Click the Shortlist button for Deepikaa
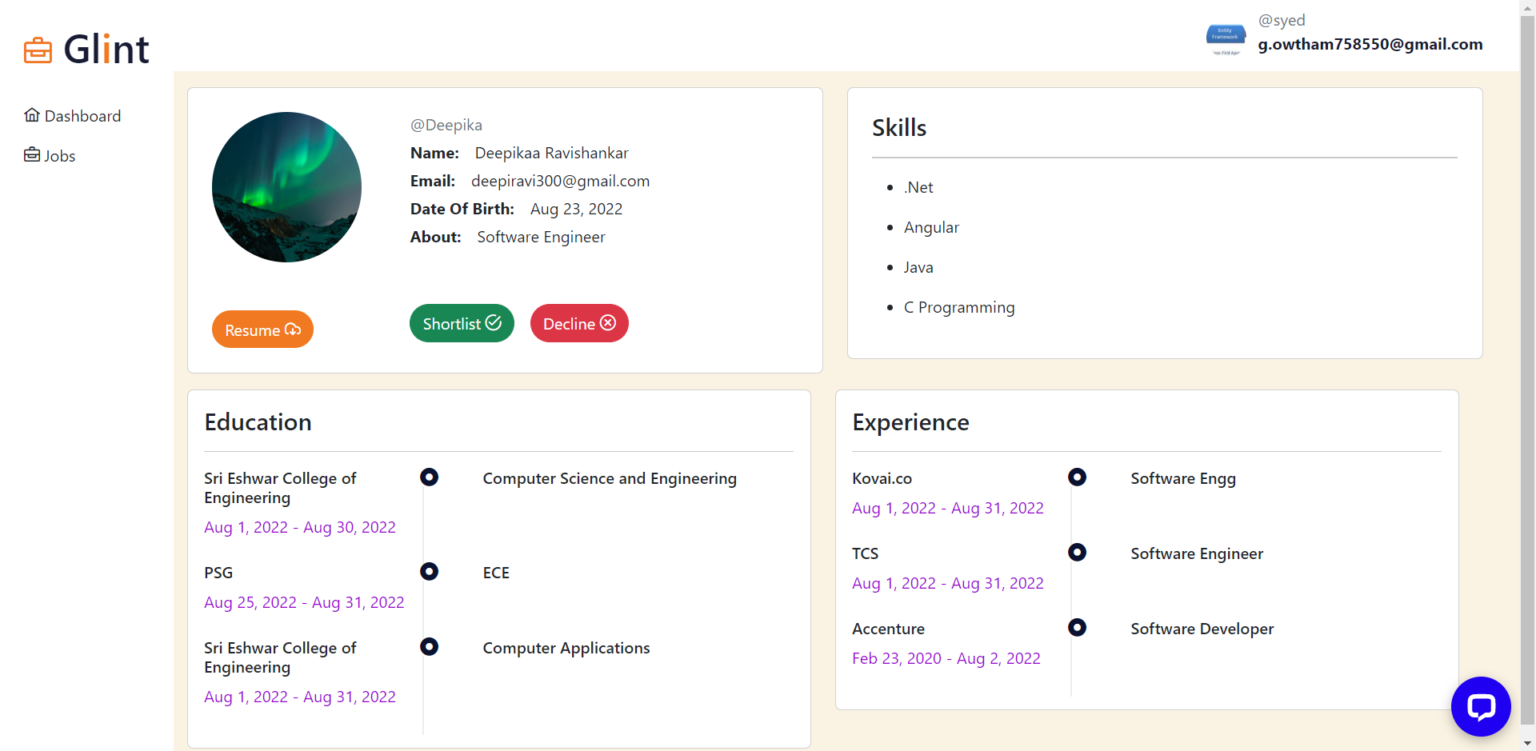Image resolution: width=1536 pixels, height=751 pixels. pos(461,322)
